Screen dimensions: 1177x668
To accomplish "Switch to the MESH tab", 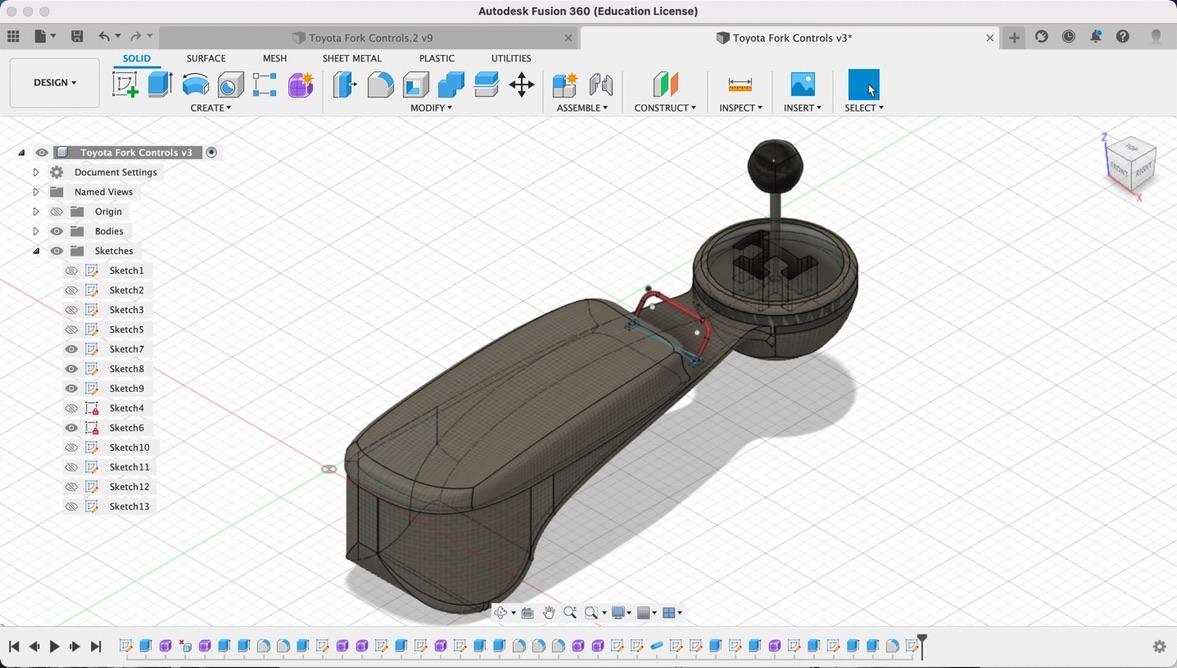I will point(275,58).
